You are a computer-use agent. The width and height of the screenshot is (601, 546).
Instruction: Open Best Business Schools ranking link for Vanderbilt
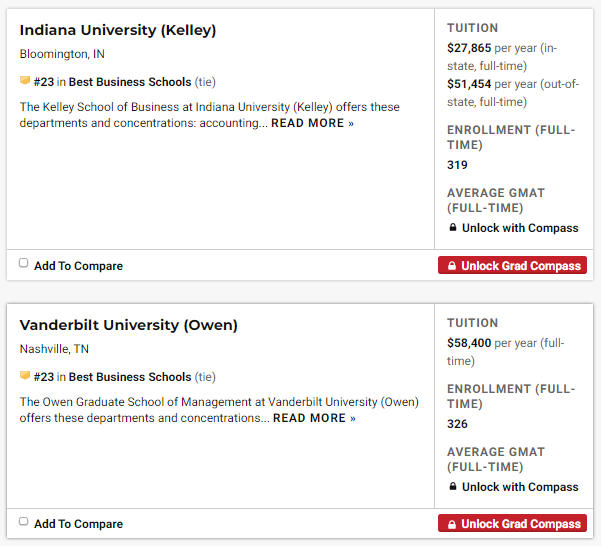pyautogui.click(x=130, y=377)
